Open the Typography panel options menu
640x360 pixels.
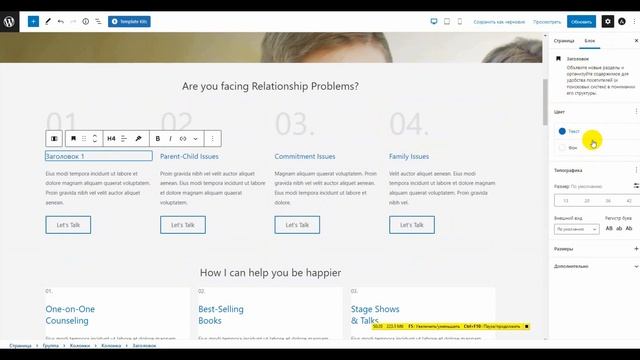coord(636,170)
